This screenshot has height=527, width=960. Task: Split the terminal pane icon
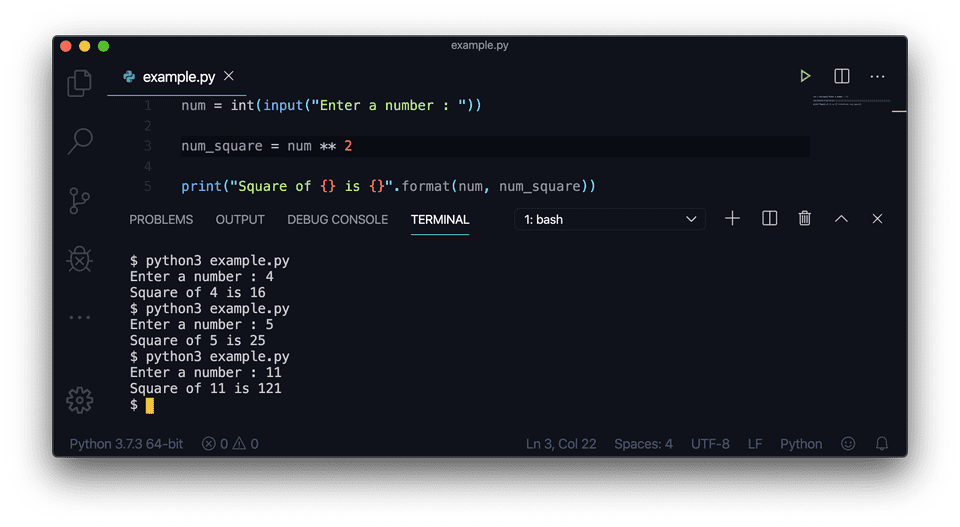point(770,219)
